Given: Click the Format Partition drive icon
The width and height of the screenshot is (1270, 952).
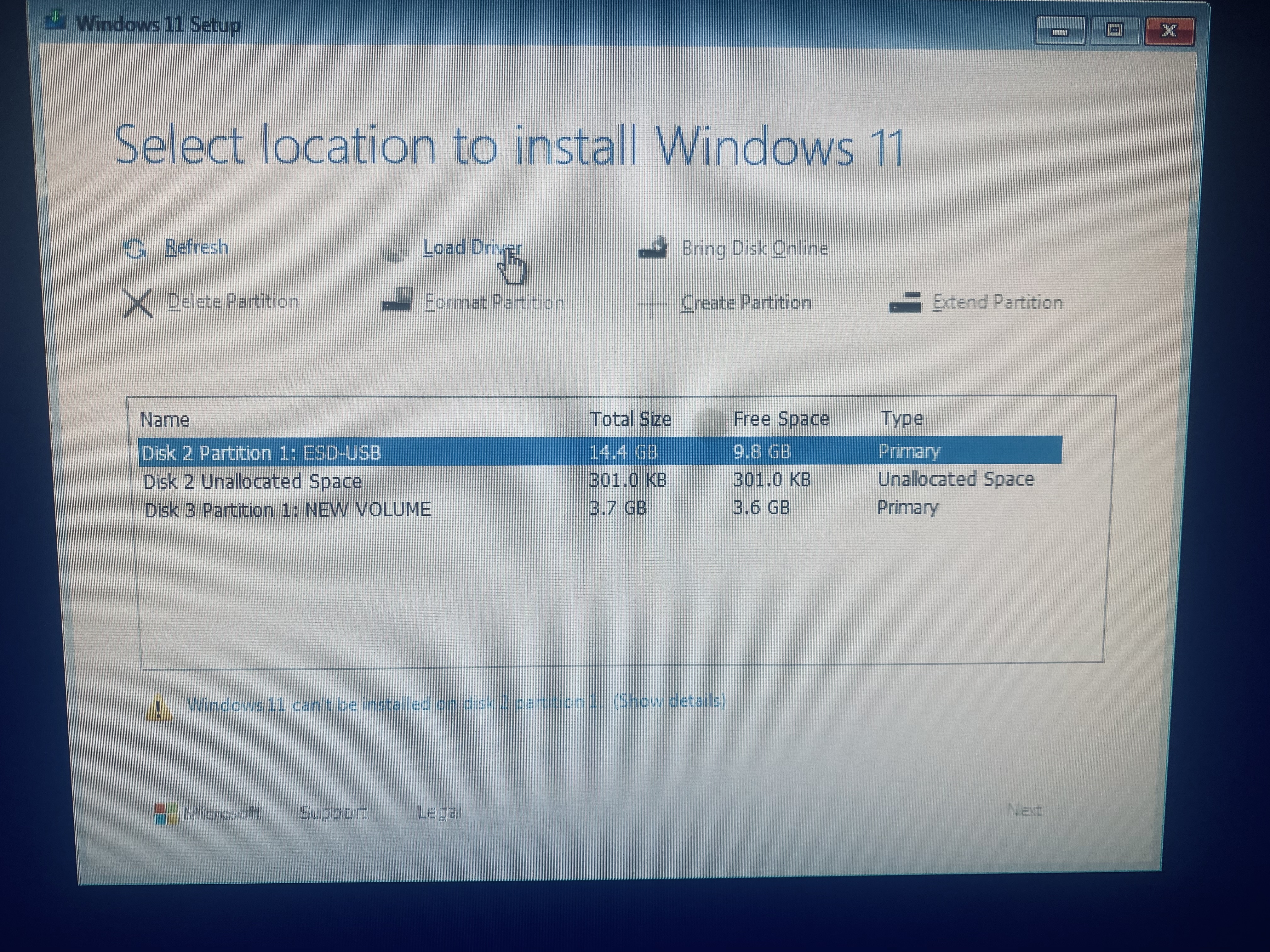Looking at the screenshot, I should pyautogui.click(x=397, y=299).
